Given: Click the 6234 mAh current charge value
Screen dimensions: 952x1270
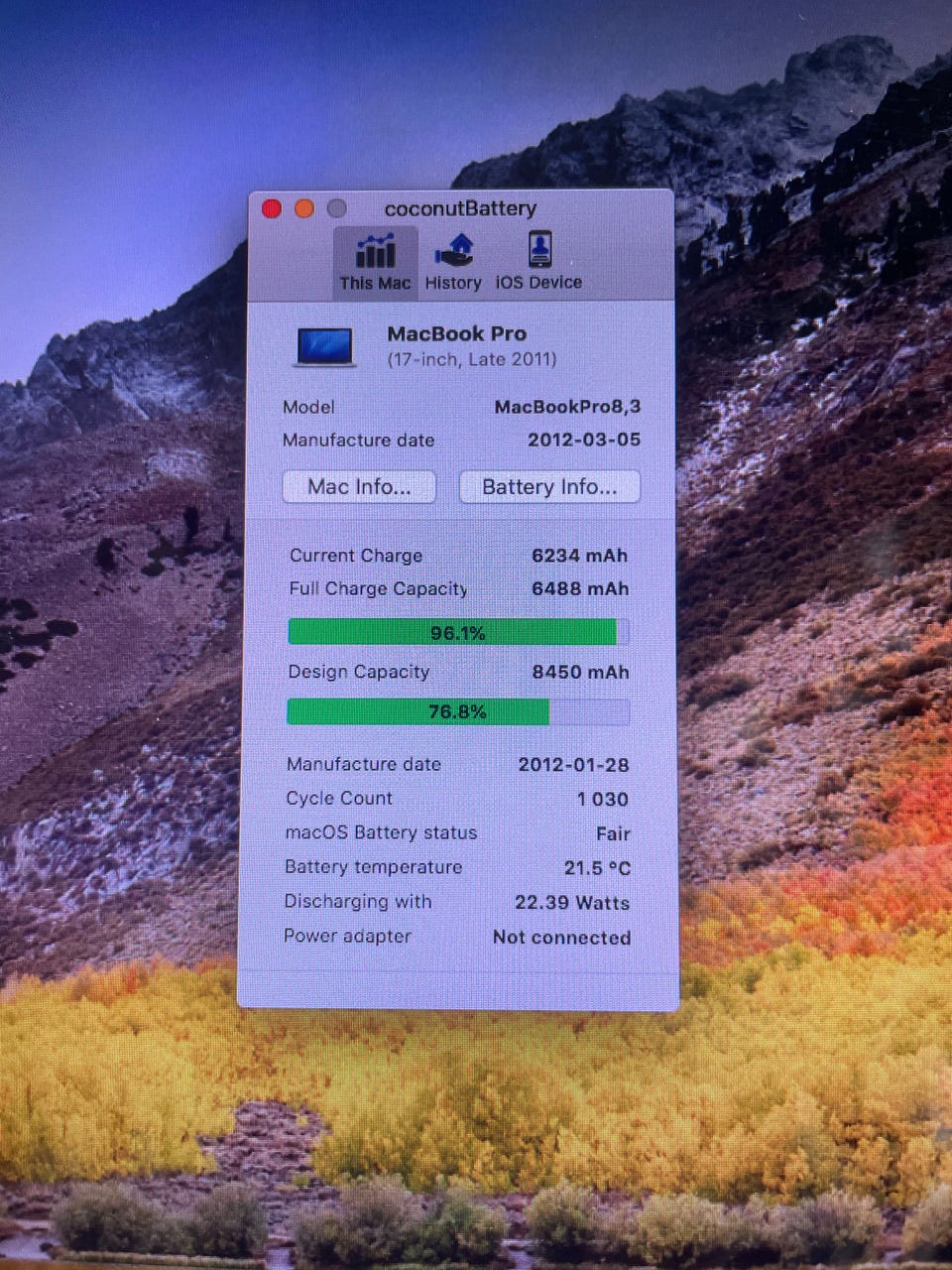Looking at the screenshot, I should pos(580,556).
